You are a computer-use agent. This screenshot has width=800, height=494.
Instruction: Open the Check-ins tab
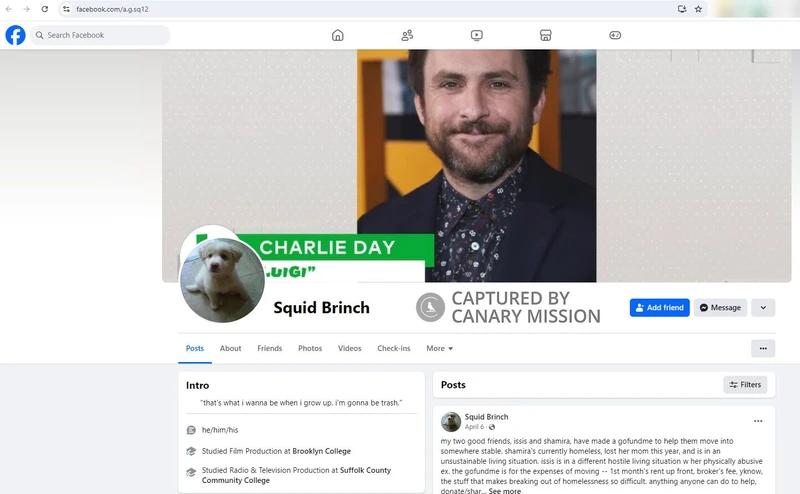(393, 348)
